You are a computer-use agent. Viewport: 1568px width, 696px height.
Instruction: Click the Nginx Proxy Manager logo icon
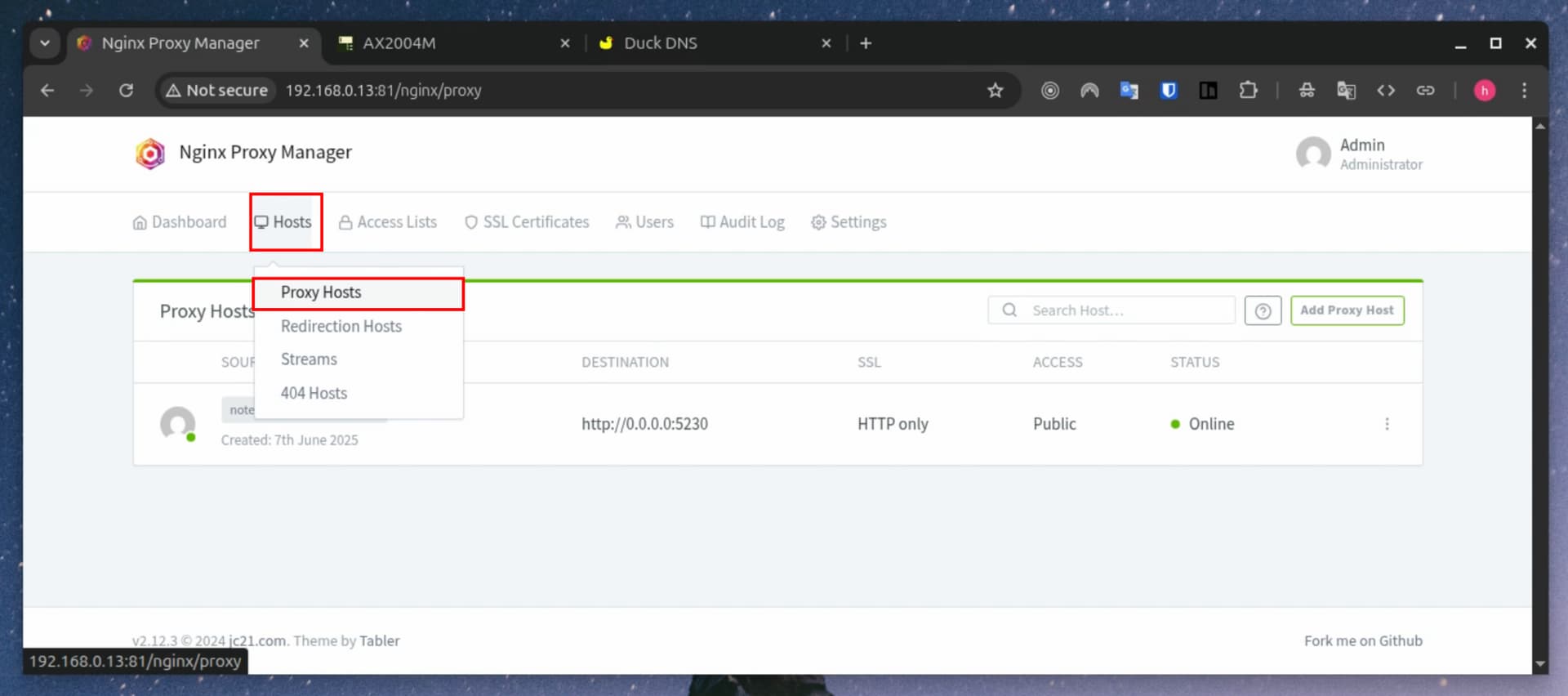[x=150, y=154]
